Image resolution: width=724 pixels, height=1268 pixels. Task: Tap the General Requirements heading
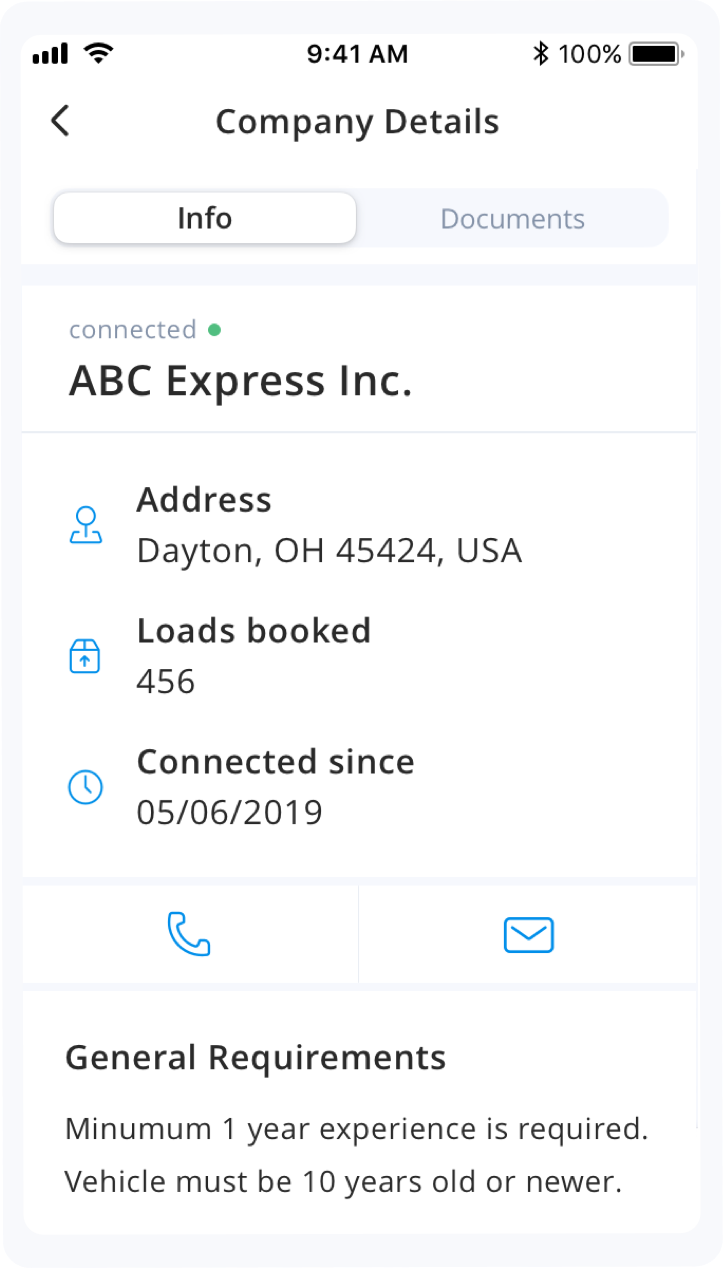point(256,1057)
